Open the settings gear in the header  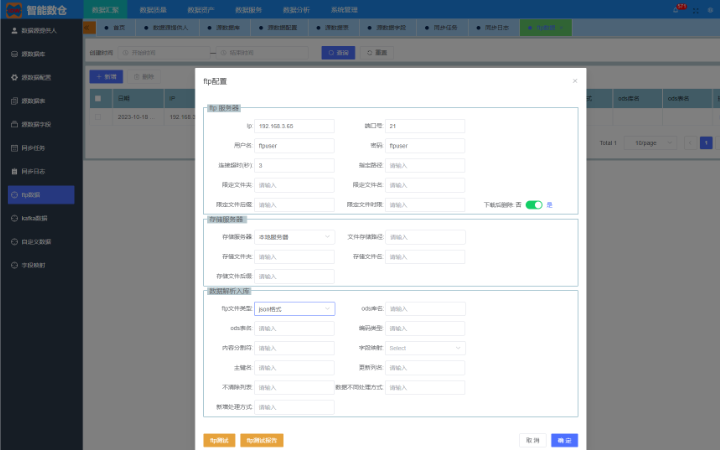[x=710, y=10]
